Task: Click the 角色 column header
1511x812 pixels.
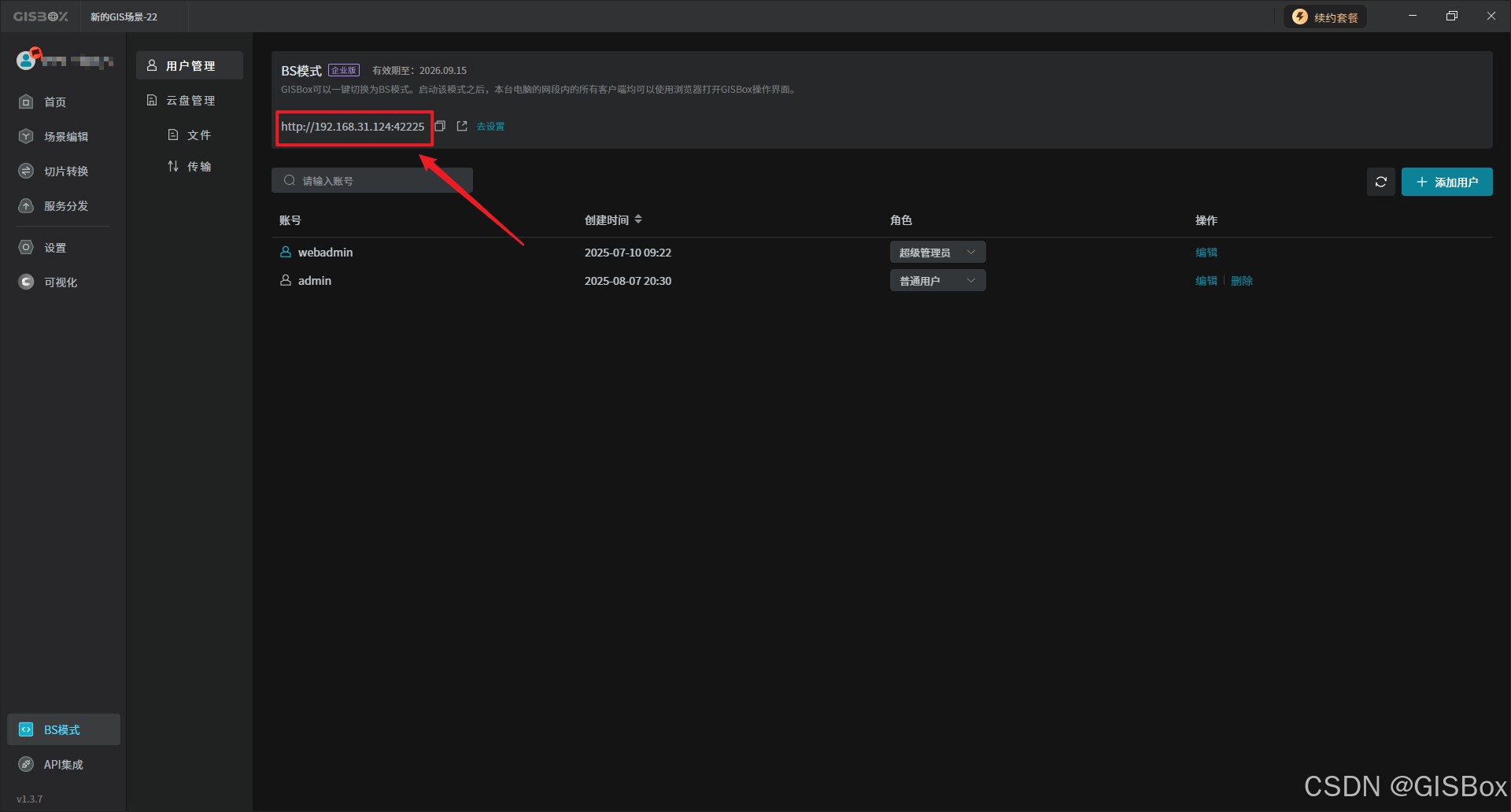Action: (x=901, y=220)
